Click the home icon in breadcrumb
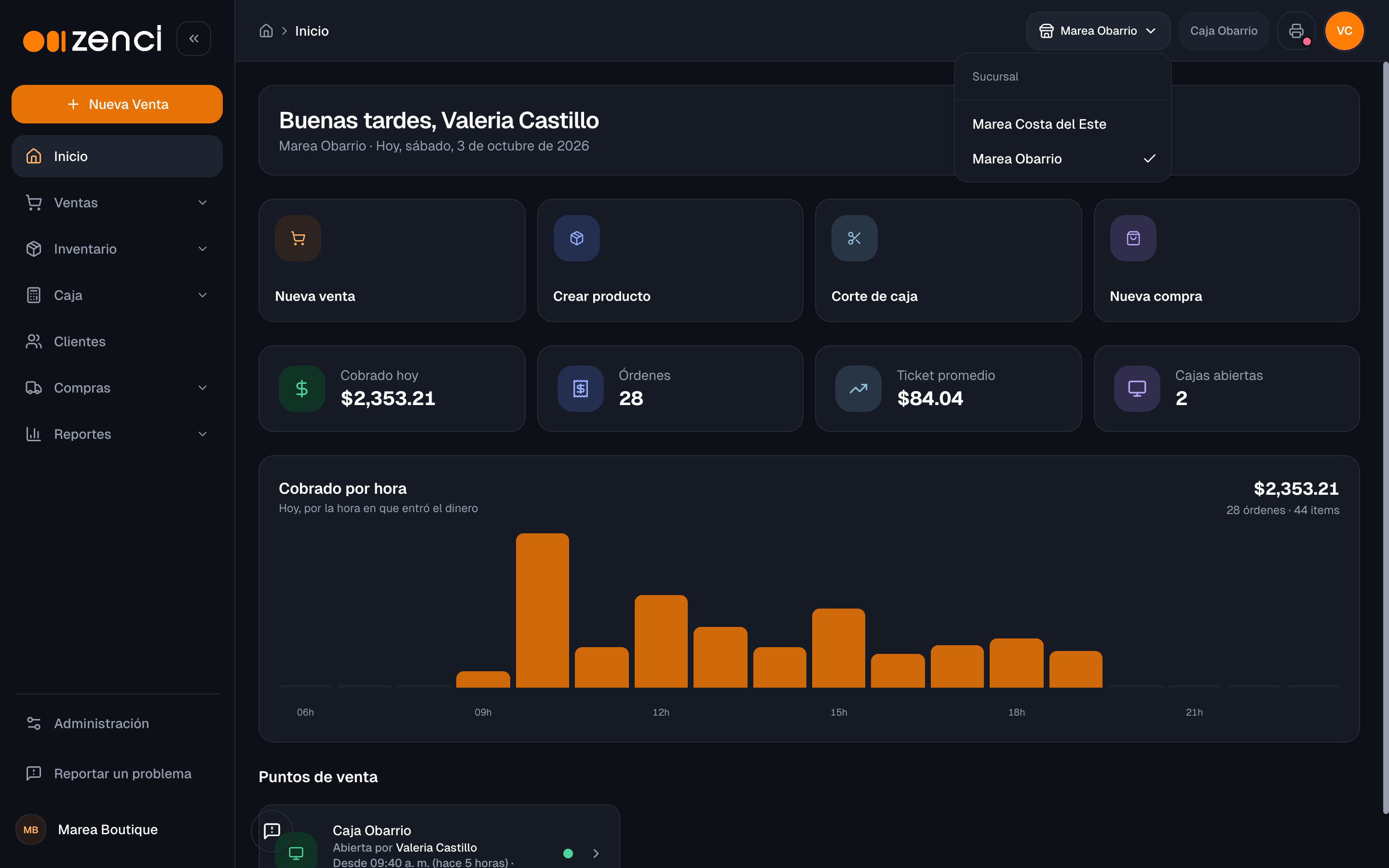The width and height of the screenshot is (1389, 868). [266, 31]
